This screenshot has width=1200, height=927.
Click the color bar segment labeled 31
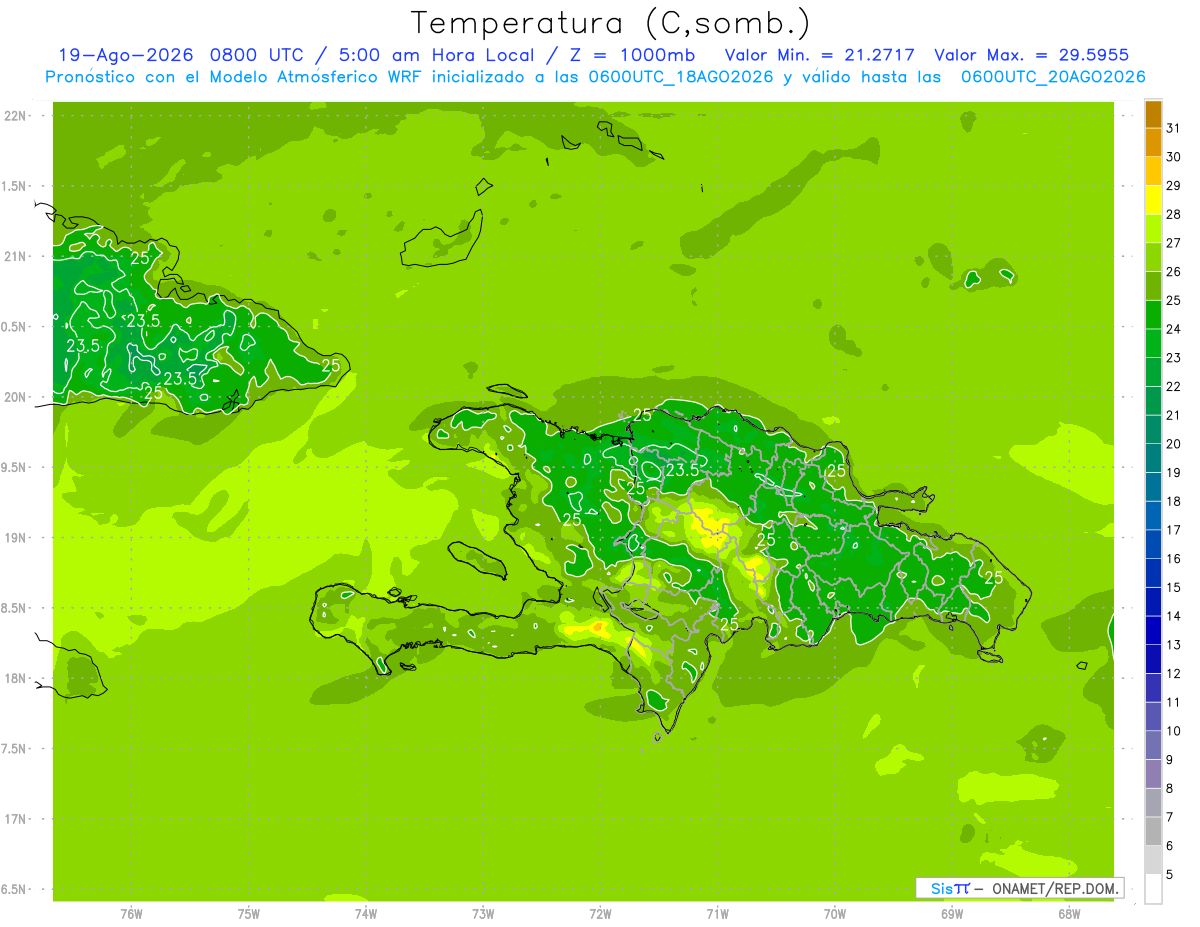pyautogui.click(x=1153, y=115)
